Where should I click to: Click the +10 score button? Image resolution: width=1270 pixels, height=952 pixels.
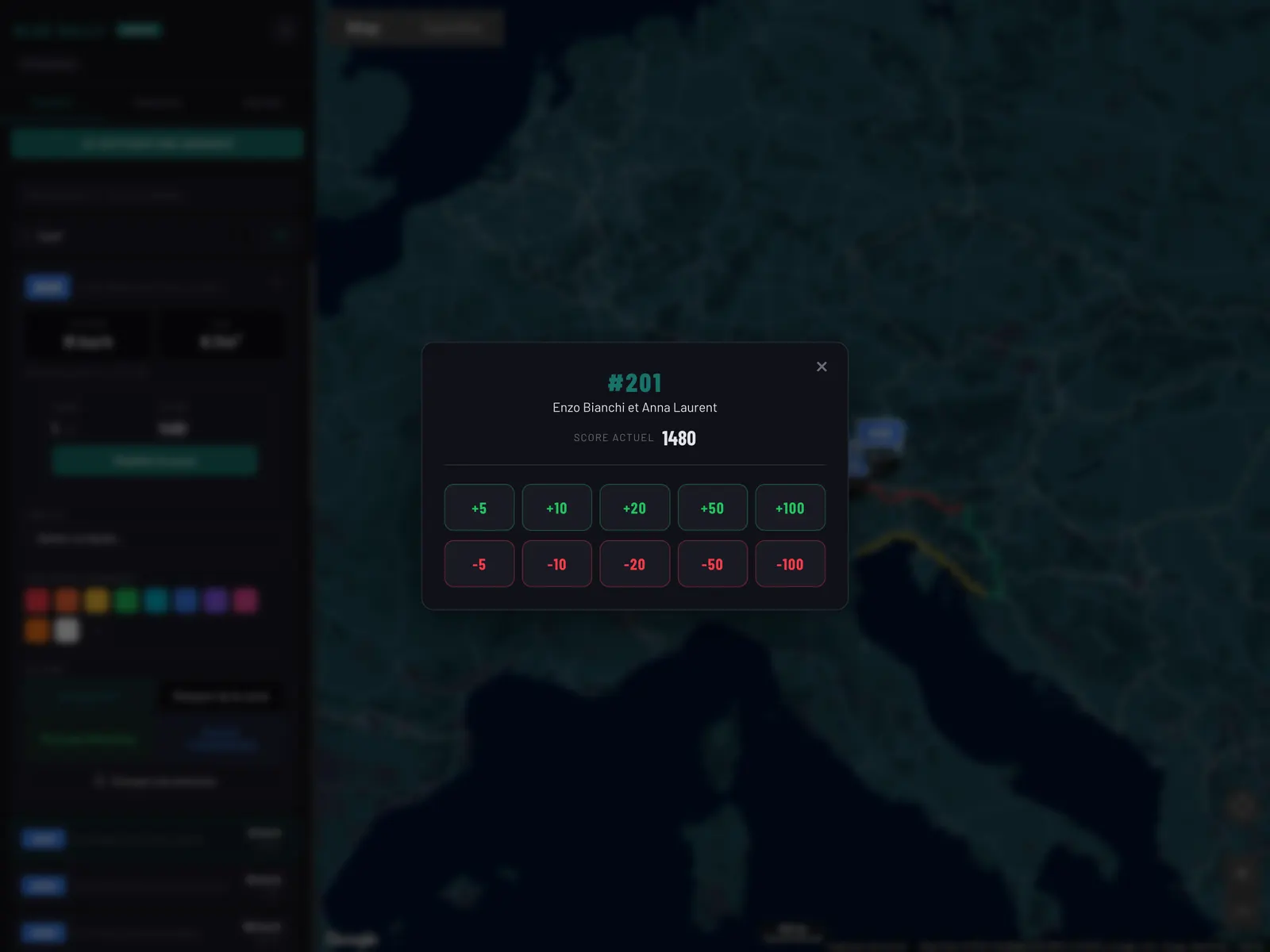tap(556, 508)
